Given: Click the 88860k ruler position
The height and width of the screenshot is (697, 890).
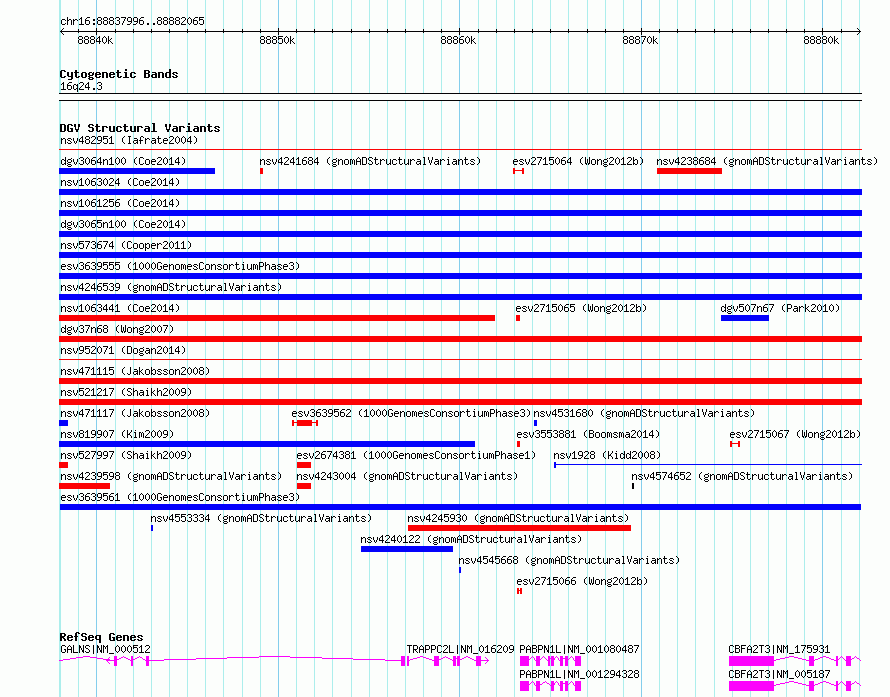Looking at the screenshot, I should (458, 40).
